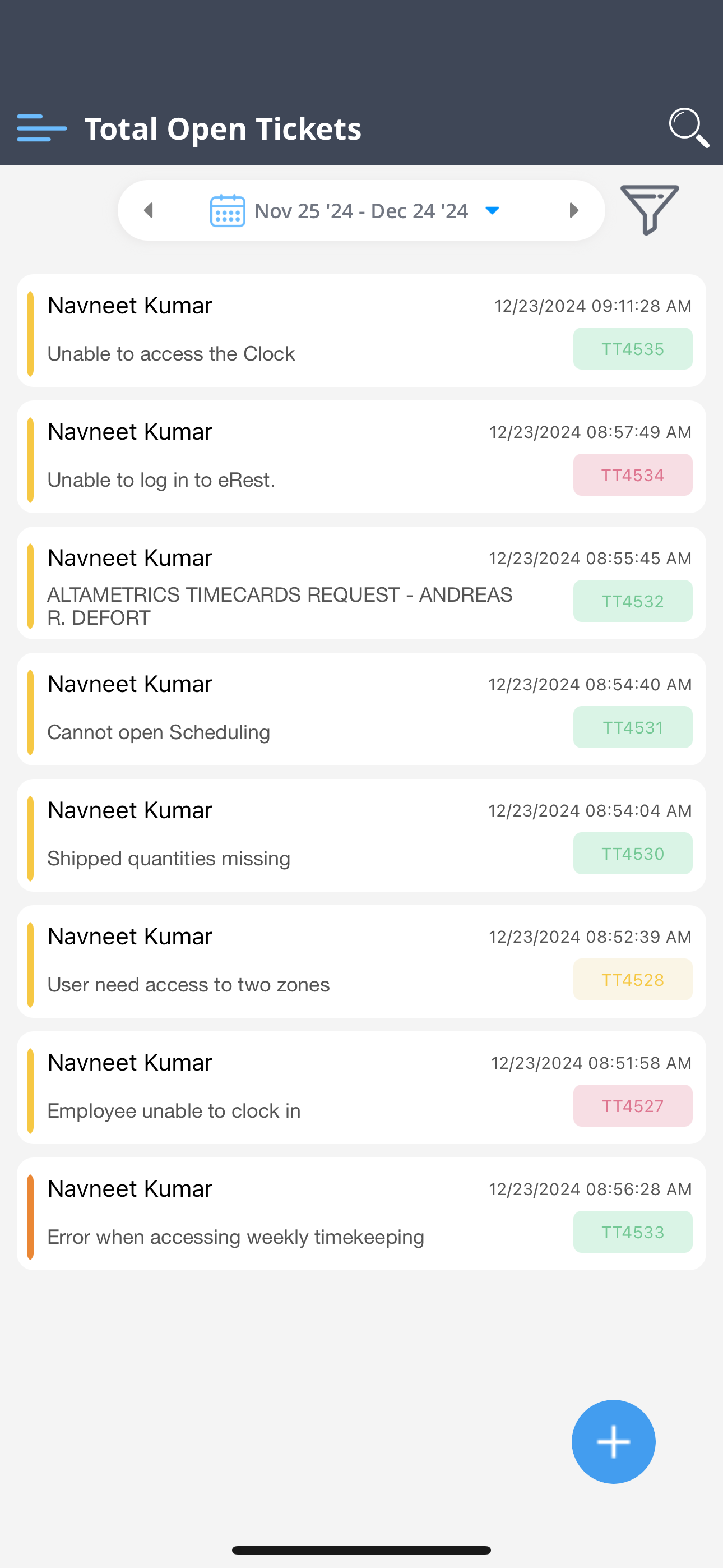Tap the search magnifier icon

point(688,127)
